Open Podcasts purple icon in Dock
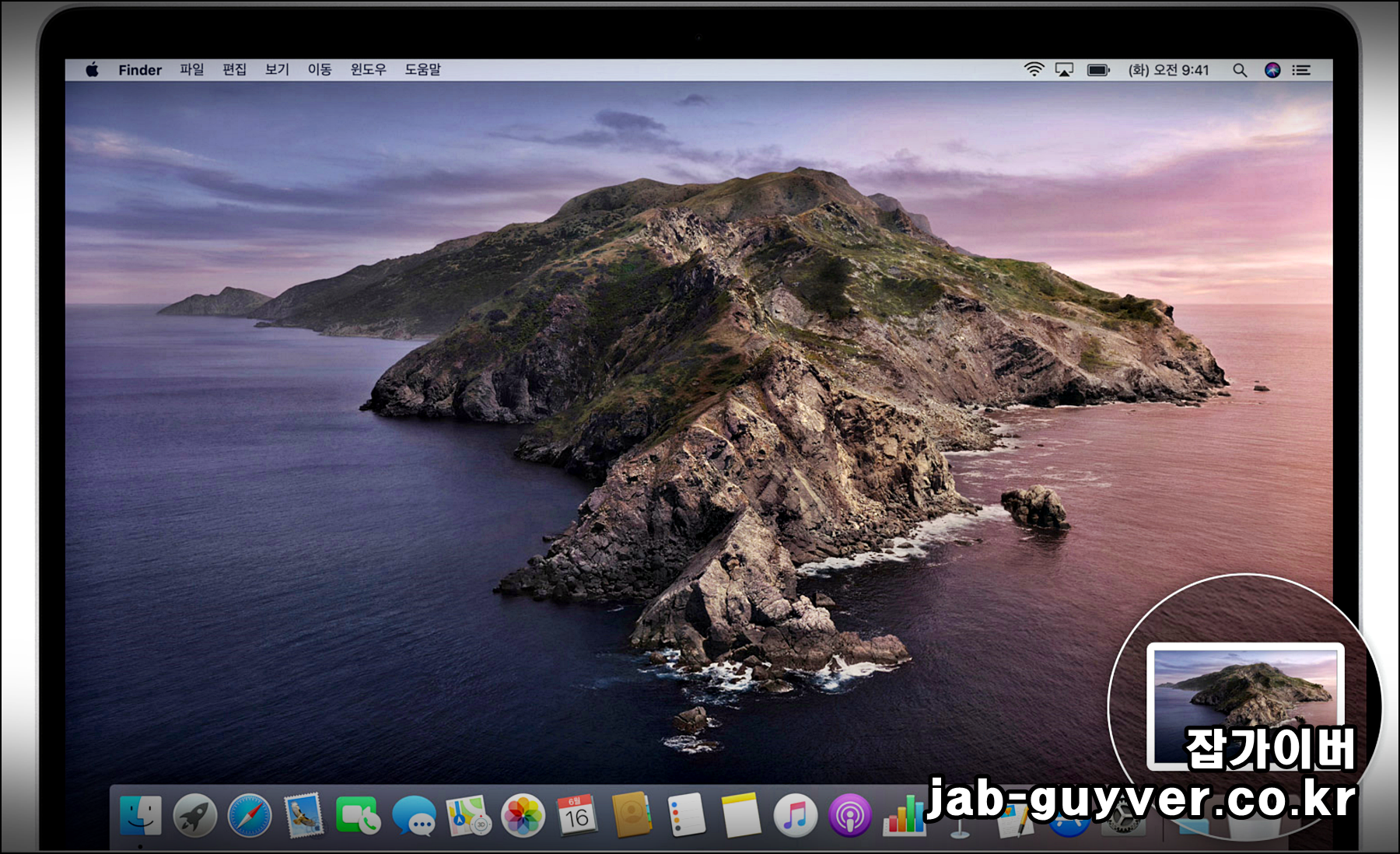 (x=850, y=816)
